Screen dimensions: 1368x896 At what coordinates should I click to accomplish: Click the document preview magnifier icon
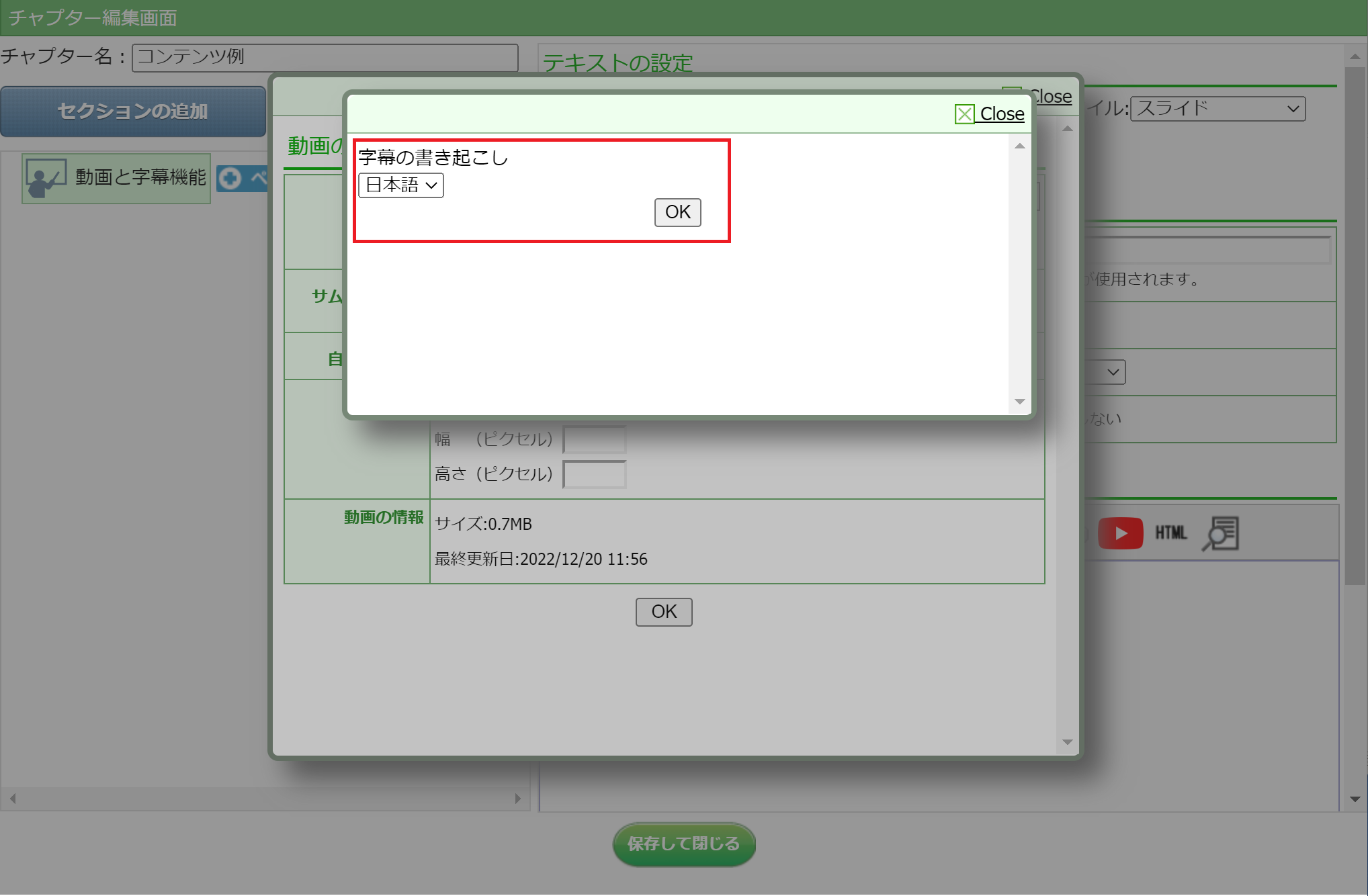[x=1220, y=533]
